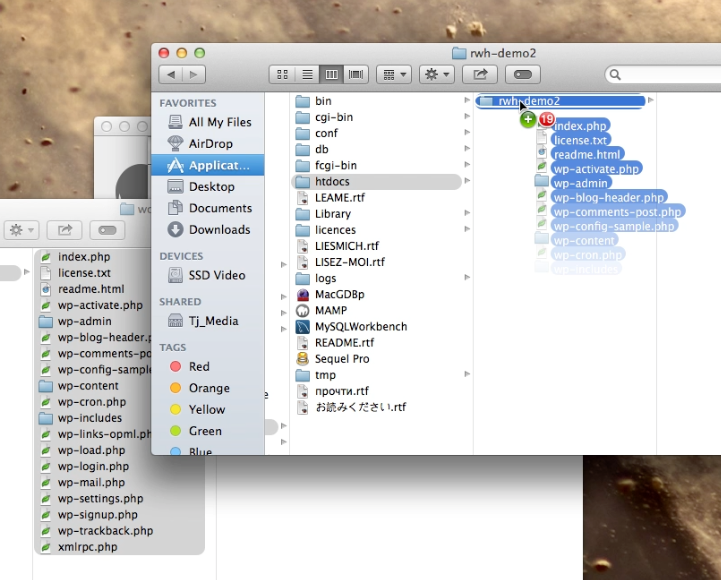The image size is (721, 580).
Task: Expand the cgi-bin folder arrow
Action: tap(467, 117)
